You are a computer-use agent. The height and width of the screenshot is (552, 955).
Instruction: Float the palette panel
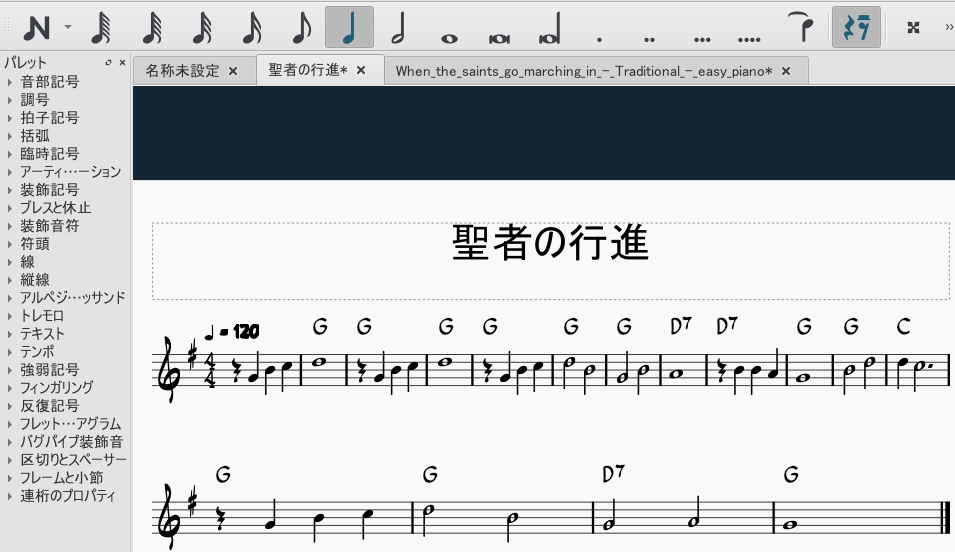[108, 62]
